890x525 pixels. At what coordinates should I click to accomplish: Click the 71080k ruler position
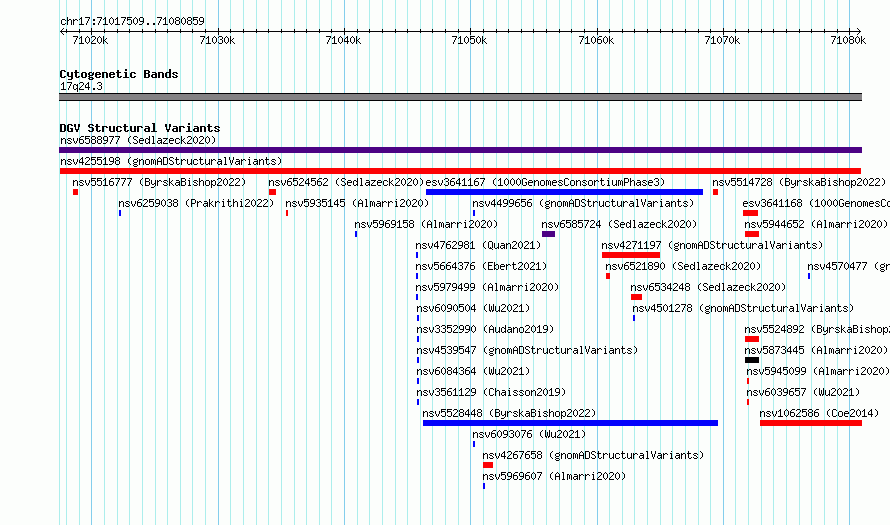point(848,40)
